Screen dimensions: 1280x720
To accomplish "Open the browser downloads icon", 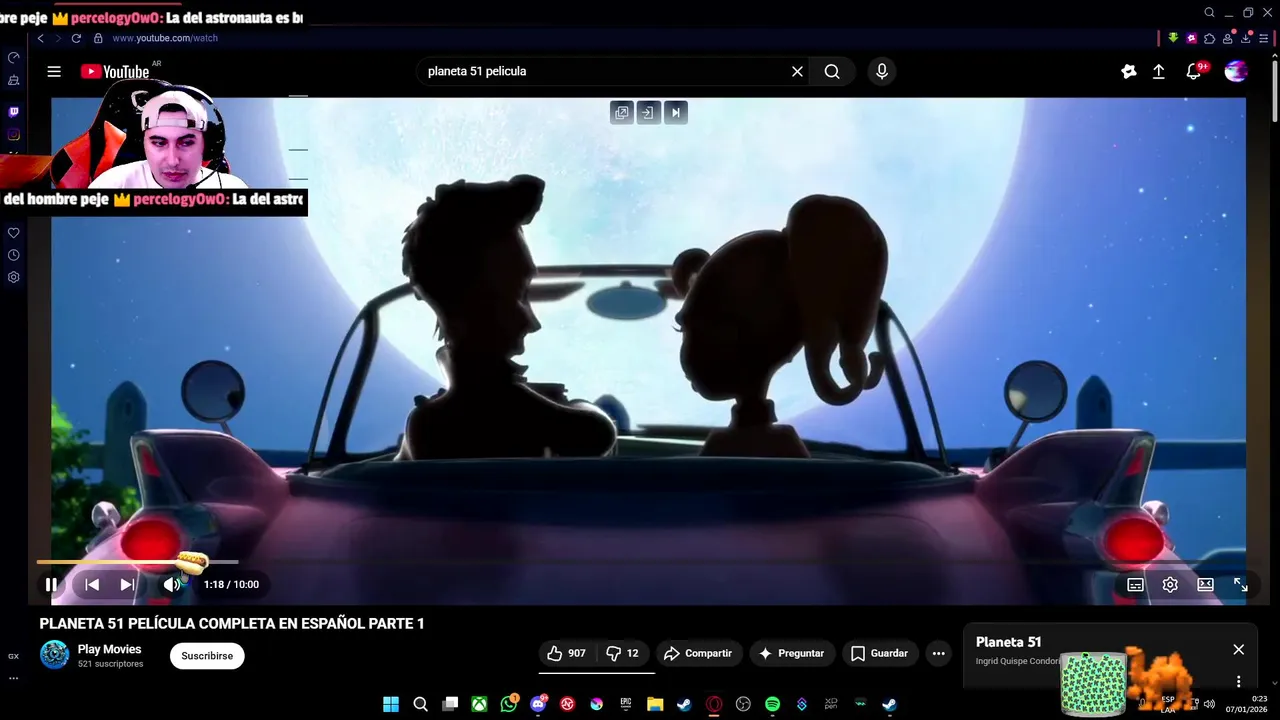I will 1245,38.
